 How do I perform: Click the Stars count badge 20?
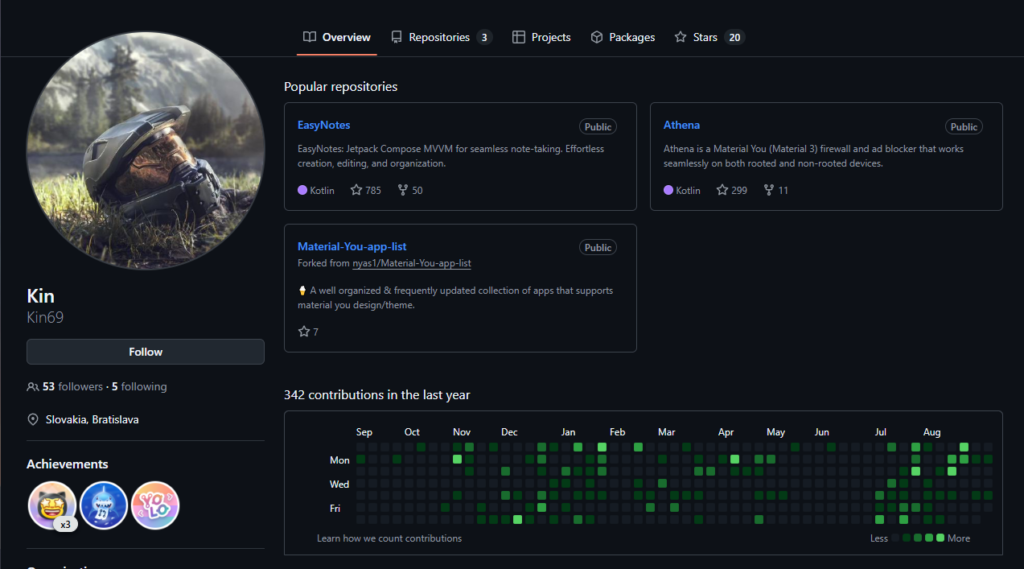tap(735, 37)
